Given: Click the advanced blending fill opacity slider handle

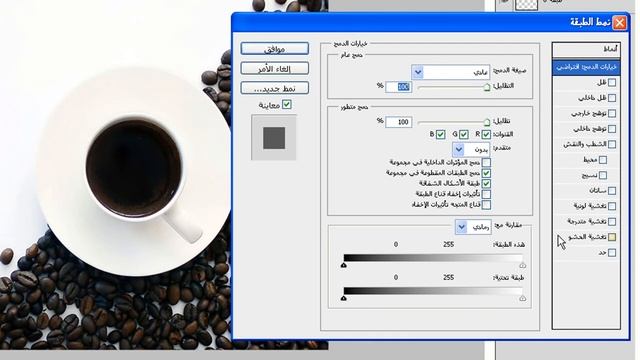Looking at the screenshot, I should coord(487,122).
